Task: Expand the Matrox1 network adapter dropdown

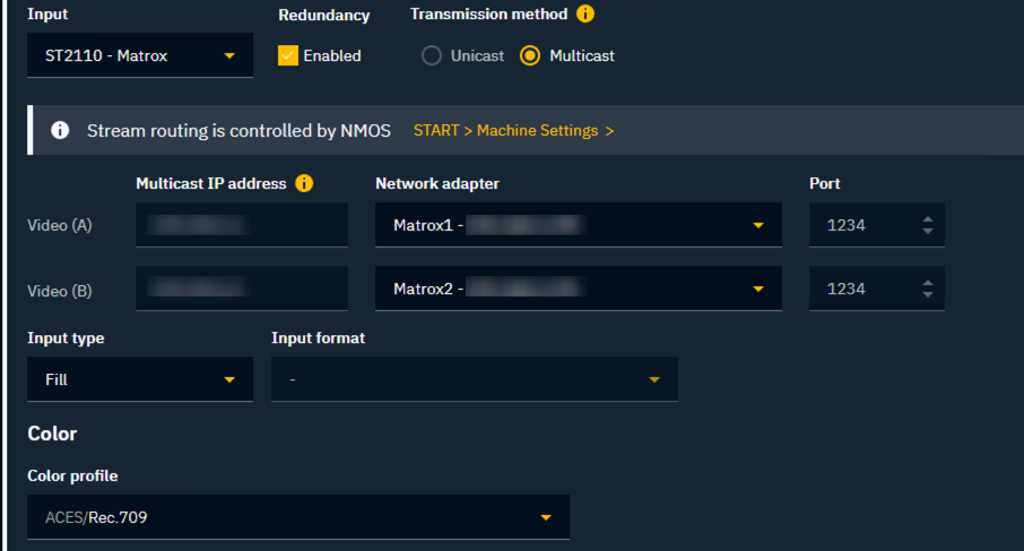Action: pyautogui.click(x=578, y=225)
